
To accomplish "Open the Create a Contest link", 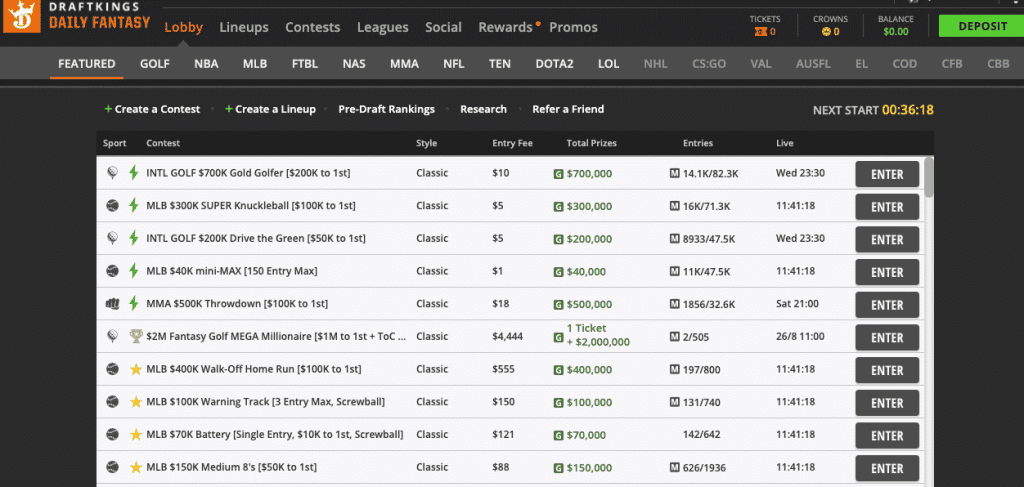I will (152, 109).
